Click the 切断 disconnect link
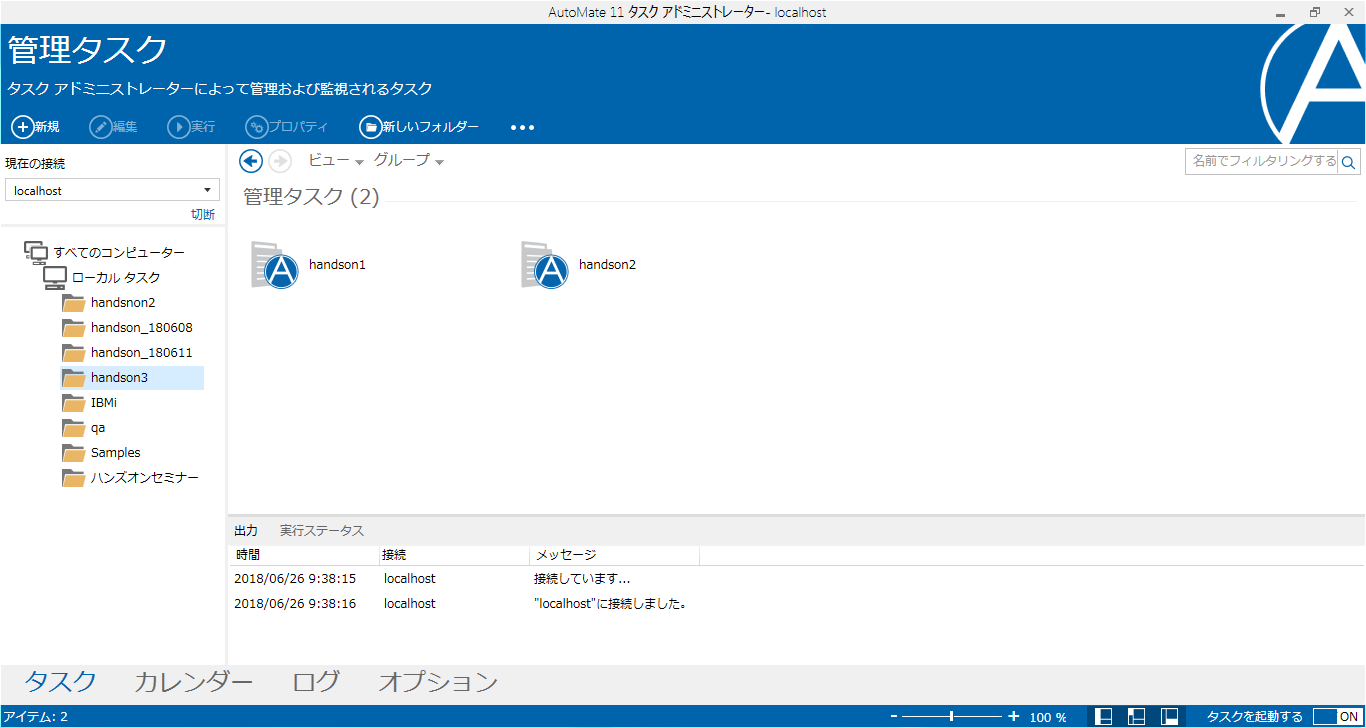The height and width of the screenshot is (728, 1366). [203, 214]
